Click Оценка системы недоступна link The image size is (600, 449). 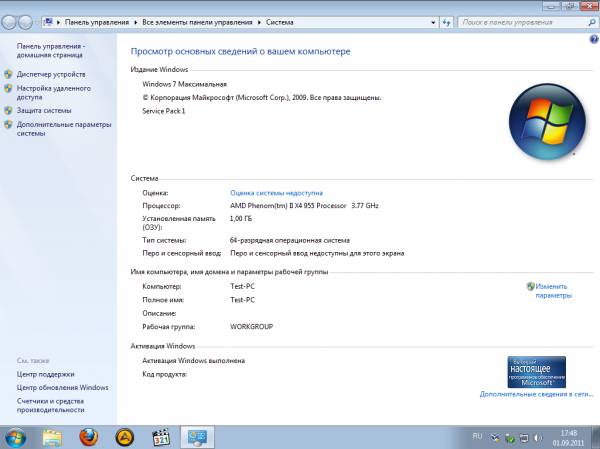point(276,193)
